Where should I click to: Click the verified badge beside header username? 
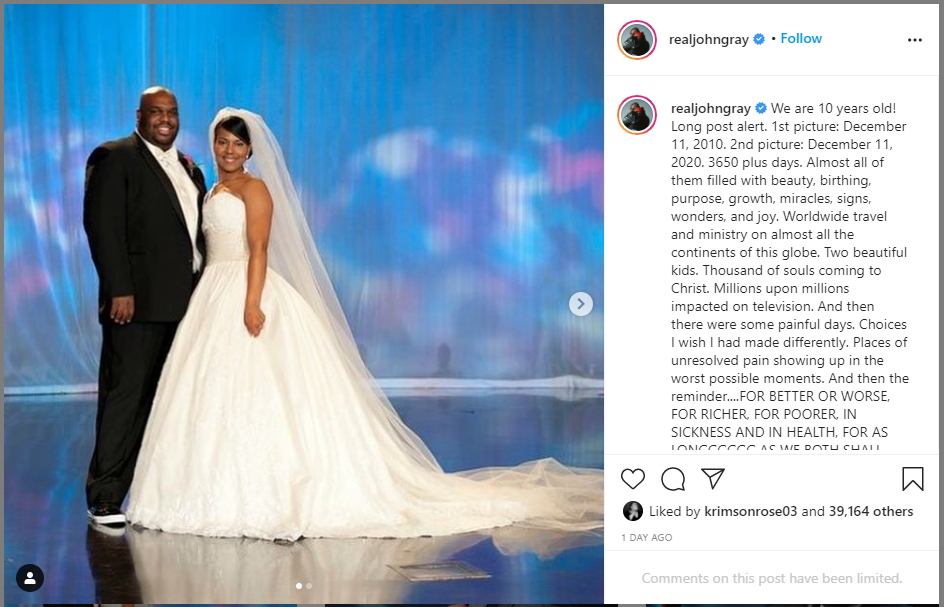(759, 39)
